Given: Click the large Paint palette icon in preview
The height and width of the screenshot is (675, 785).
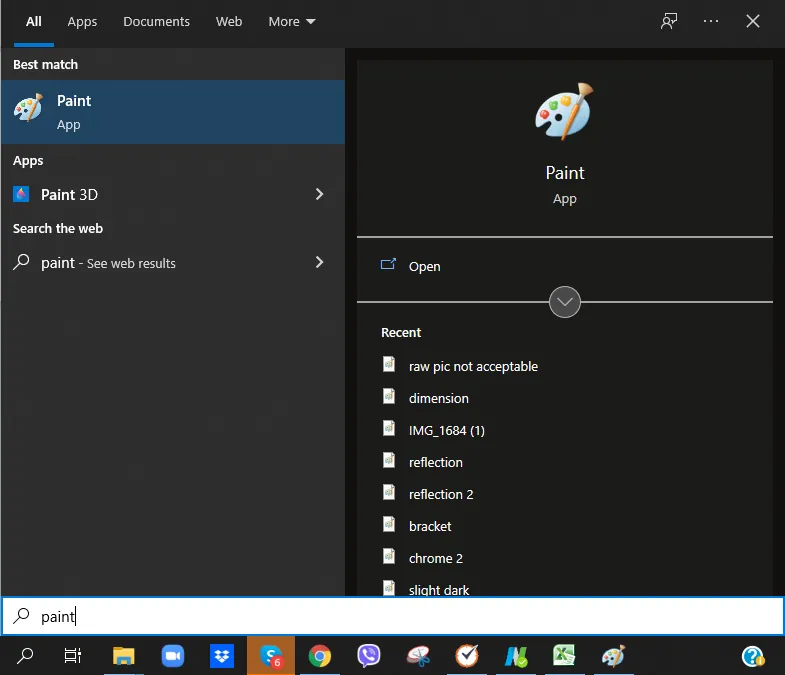Looking at the screenshot, I should [x=564, y=111].
